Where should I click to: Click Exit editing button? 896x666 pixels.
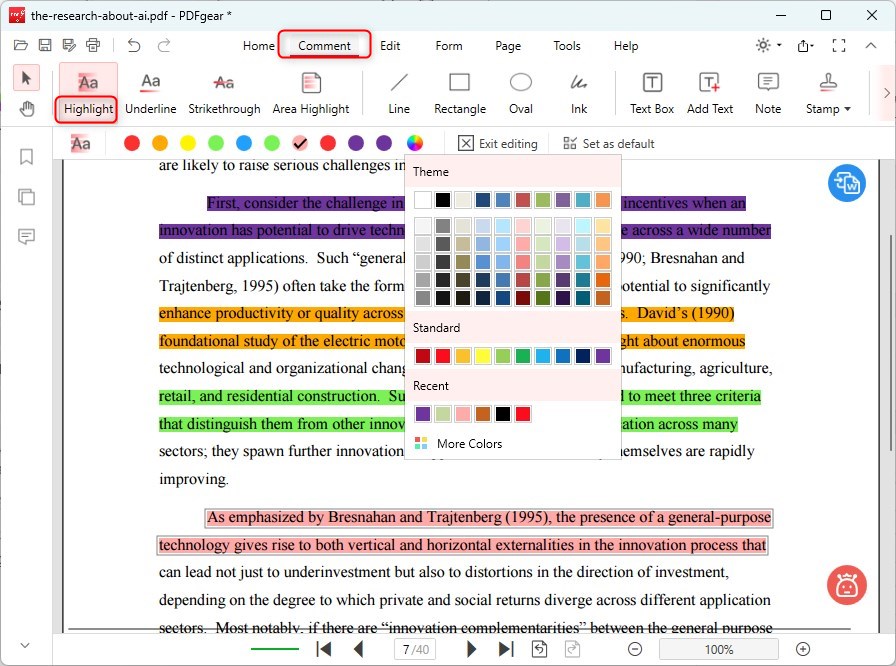(x=498, y=144)
